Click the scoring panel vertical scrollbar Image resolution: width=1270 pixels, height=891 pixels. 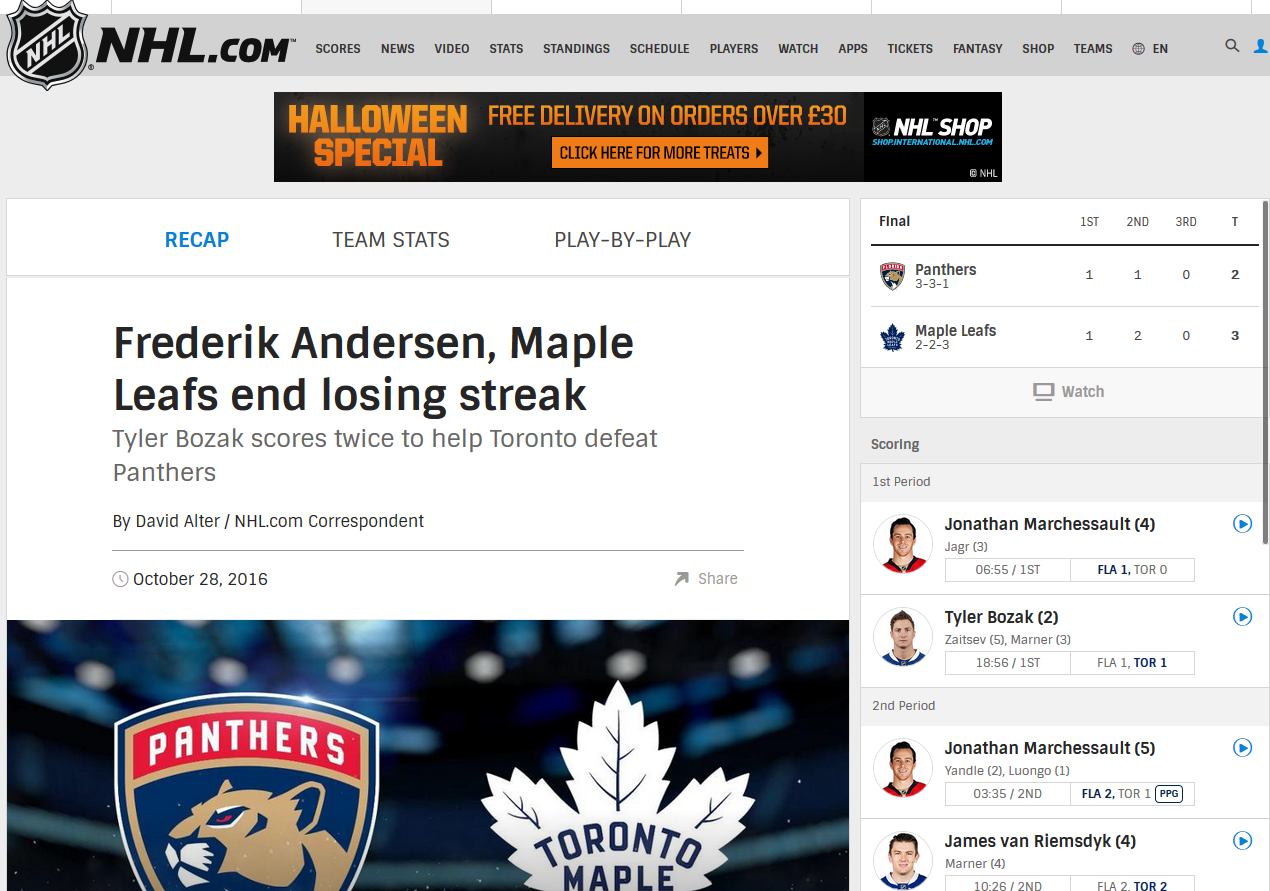(x=1264, y=372)
